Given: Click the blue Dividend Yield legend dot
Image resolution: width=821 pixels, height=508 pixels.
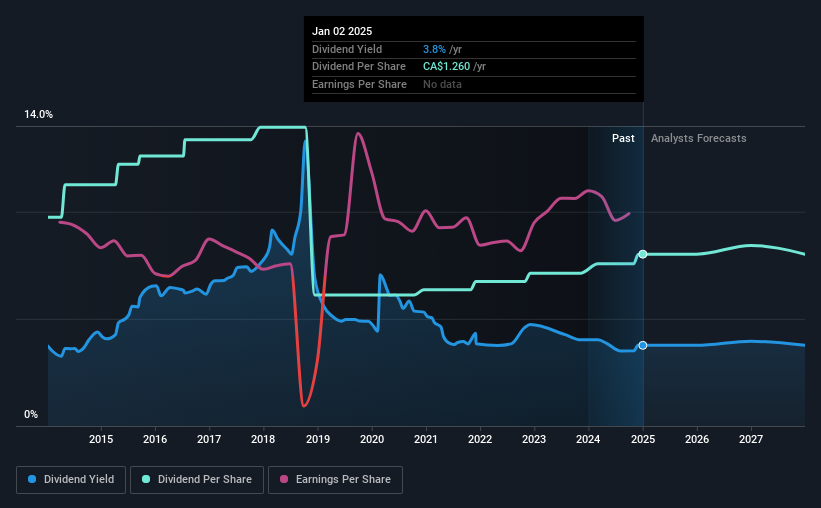Looking at the screenshot, I should click(32, 479).
